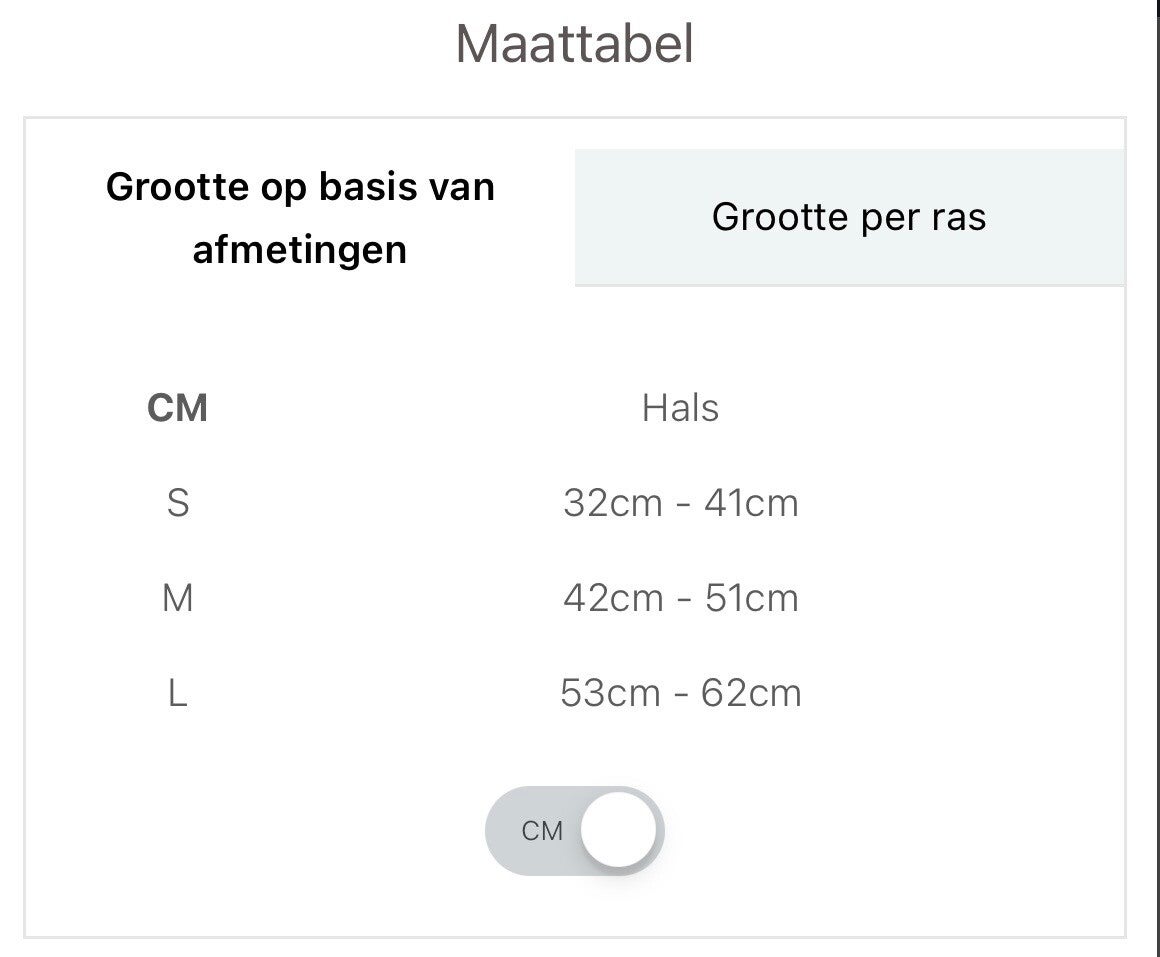Click the 53cm minimum for size L
The height and width of the screenshot is (957, 1160).
(610, 693)
